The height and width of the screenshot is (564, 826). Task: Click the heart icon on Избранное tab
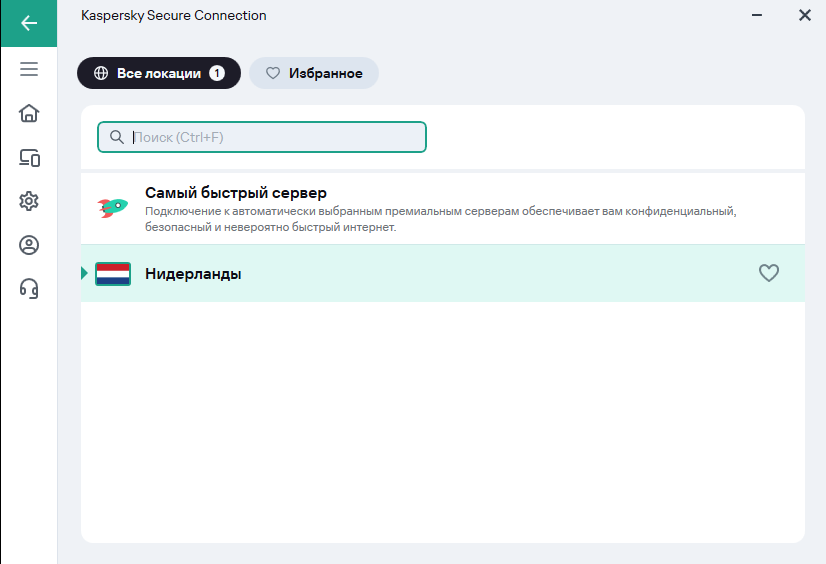[273, 73]
